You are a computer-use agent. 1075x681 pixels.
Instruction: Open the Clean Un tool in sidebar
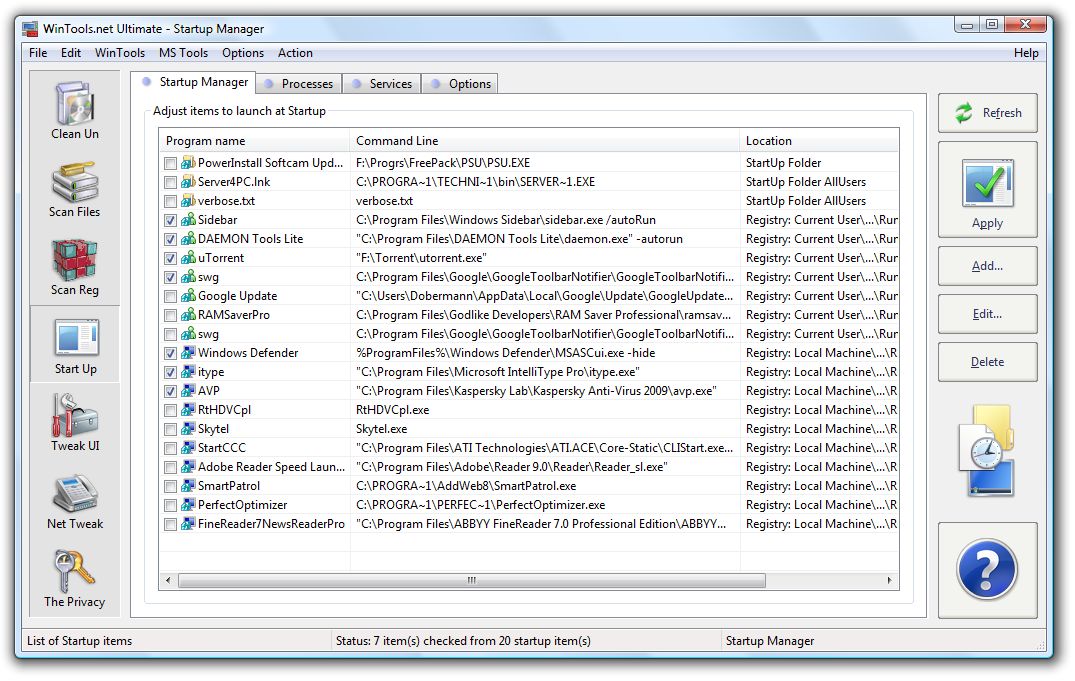(x=75, y=109)
